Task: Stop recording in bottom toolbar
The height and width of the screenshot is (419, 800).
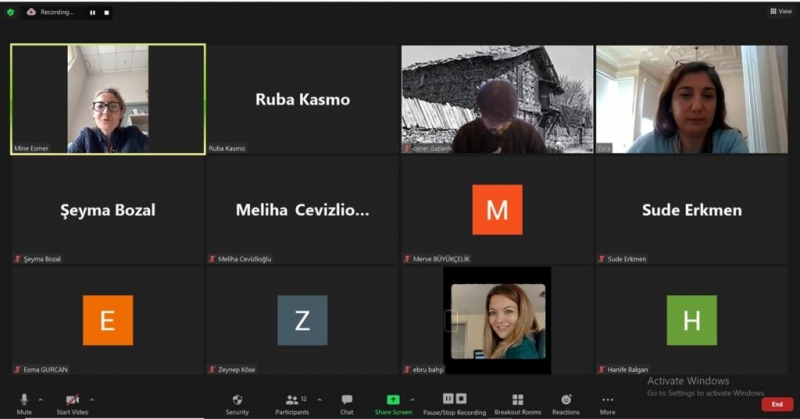Action: pyautogui.click(x=461, y=398)
